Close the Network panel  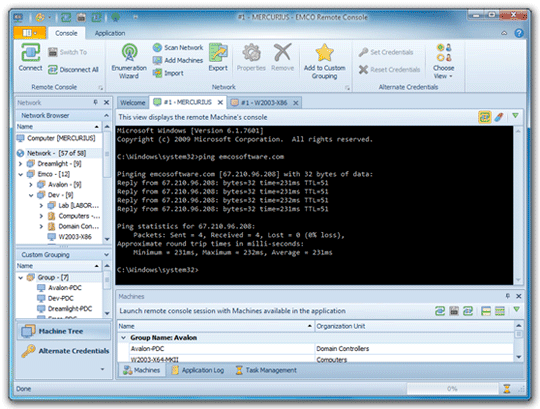(106, 102)
